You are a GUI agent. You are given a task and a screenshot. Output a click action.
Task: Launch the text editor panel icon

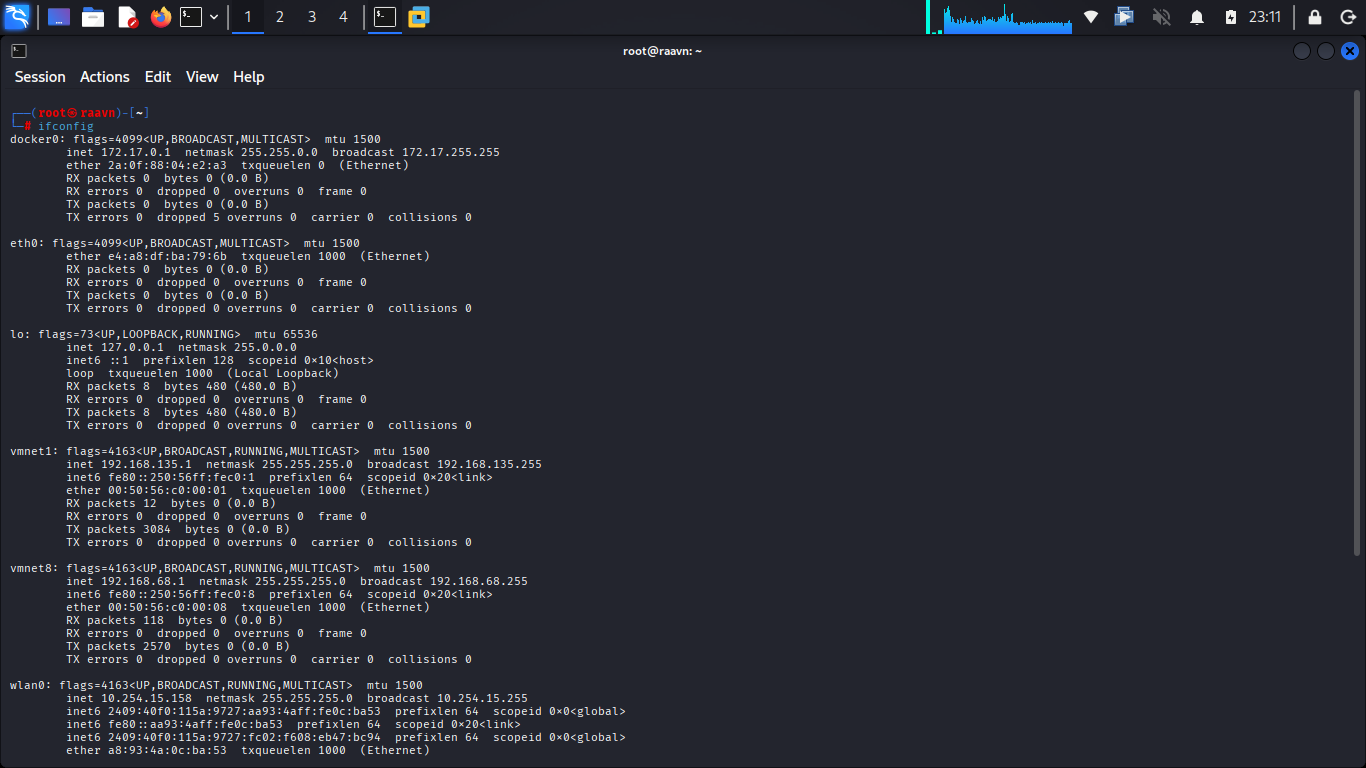128,17
